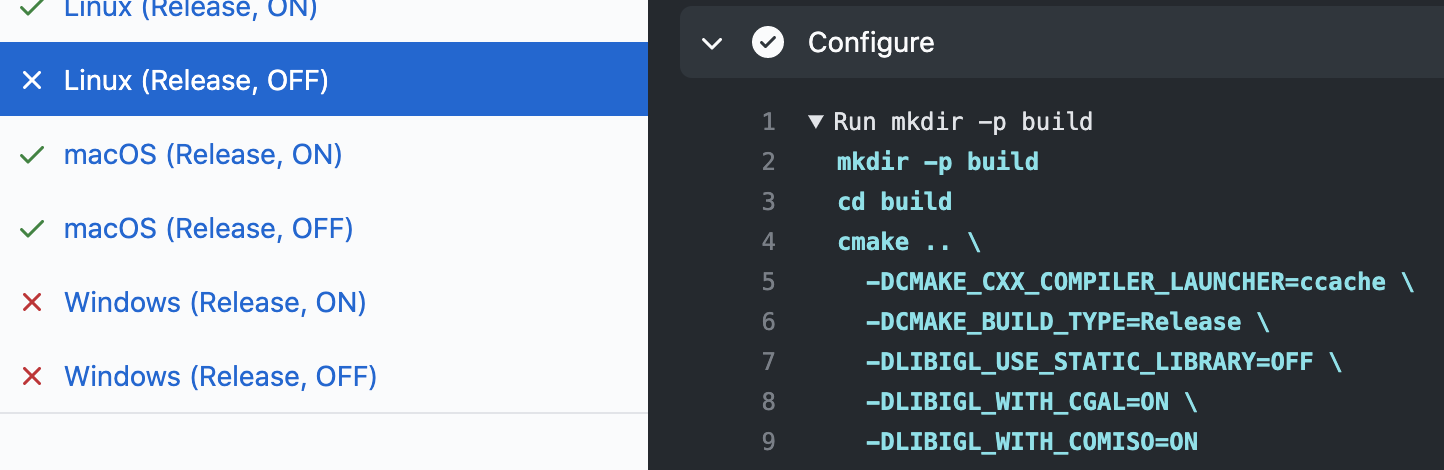Screen dimensions: 1444x470
Task: Click line number 8 in the log
Action: (x=768, y=402)
